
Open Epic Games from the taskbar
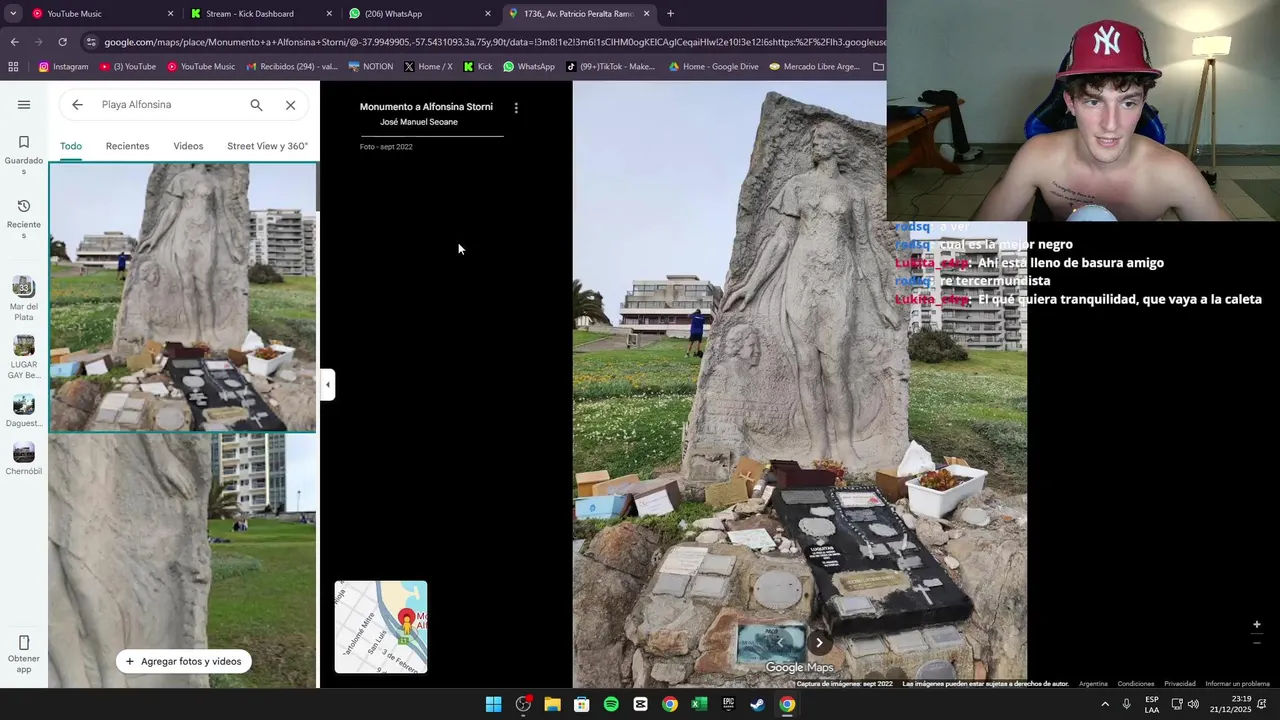(x=729, y=704)
